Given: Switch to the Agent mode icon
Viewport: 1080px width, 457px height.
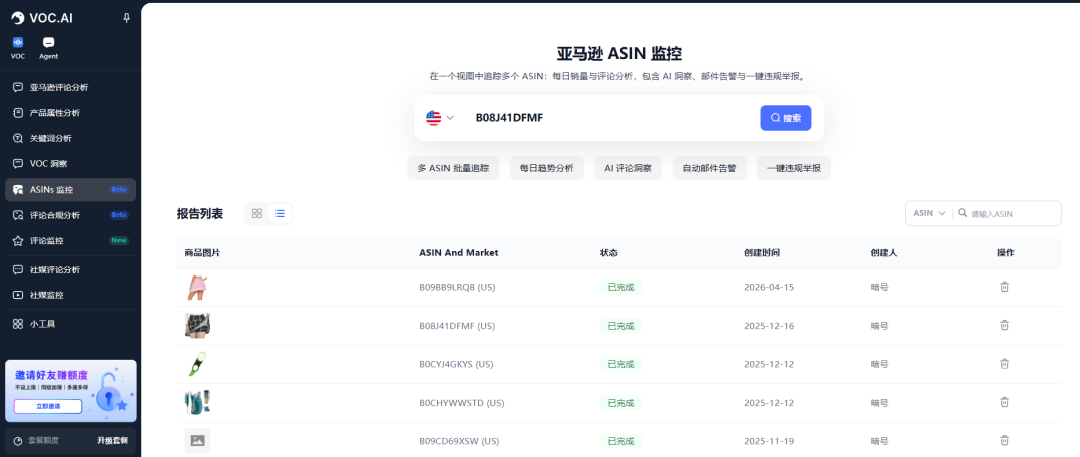Looking at the screenshot, I should point(48,43).
